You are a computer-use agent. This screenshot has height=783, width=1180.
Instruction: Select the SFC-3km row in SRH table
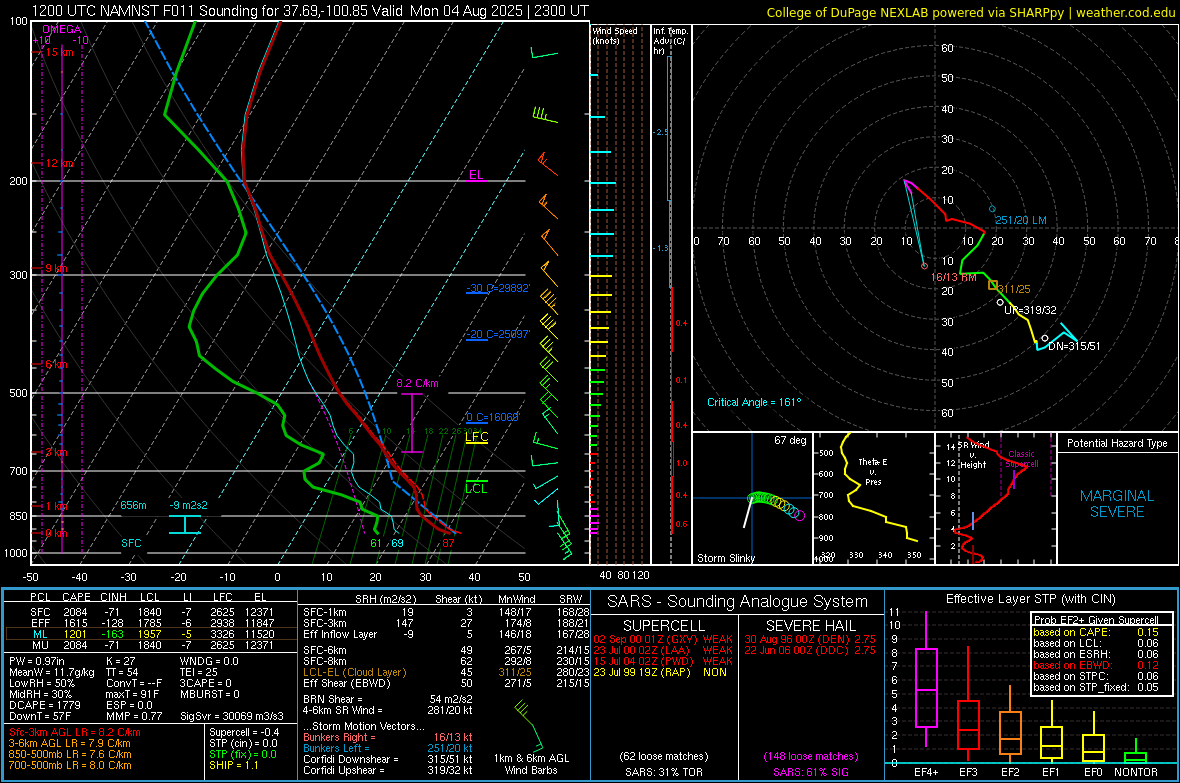[446, 623]
